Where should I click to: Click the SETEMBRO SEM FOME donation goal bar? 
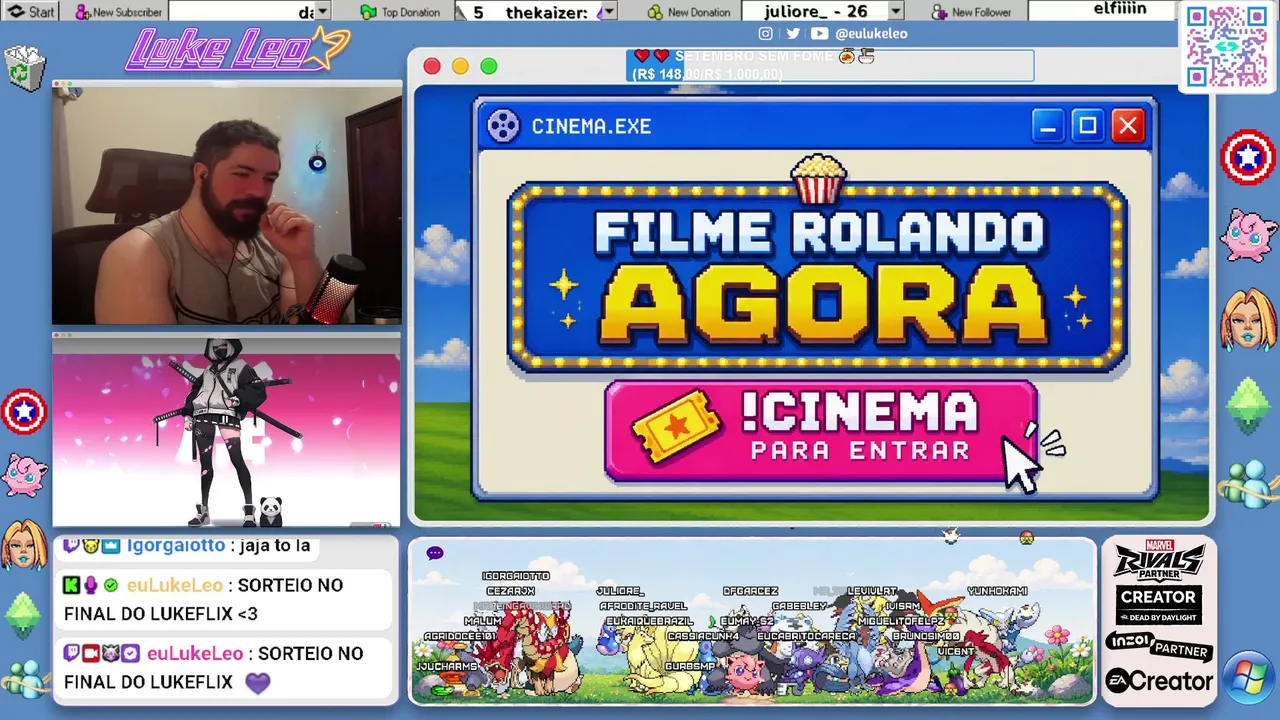point(830,65)
